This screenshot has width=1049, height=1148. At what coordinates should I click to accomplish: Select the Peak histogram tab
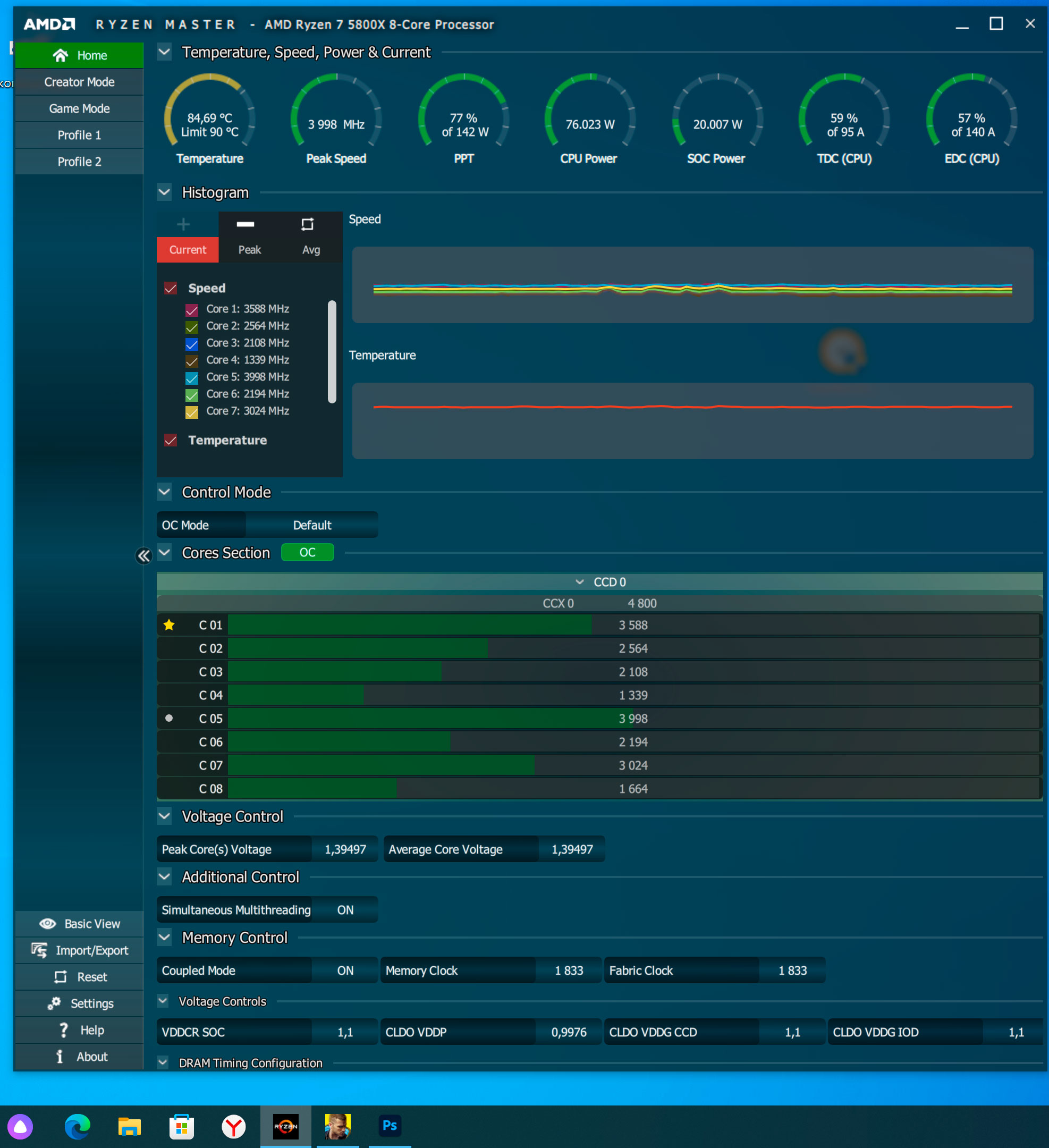pyautogui.click(x=249, y=249)
